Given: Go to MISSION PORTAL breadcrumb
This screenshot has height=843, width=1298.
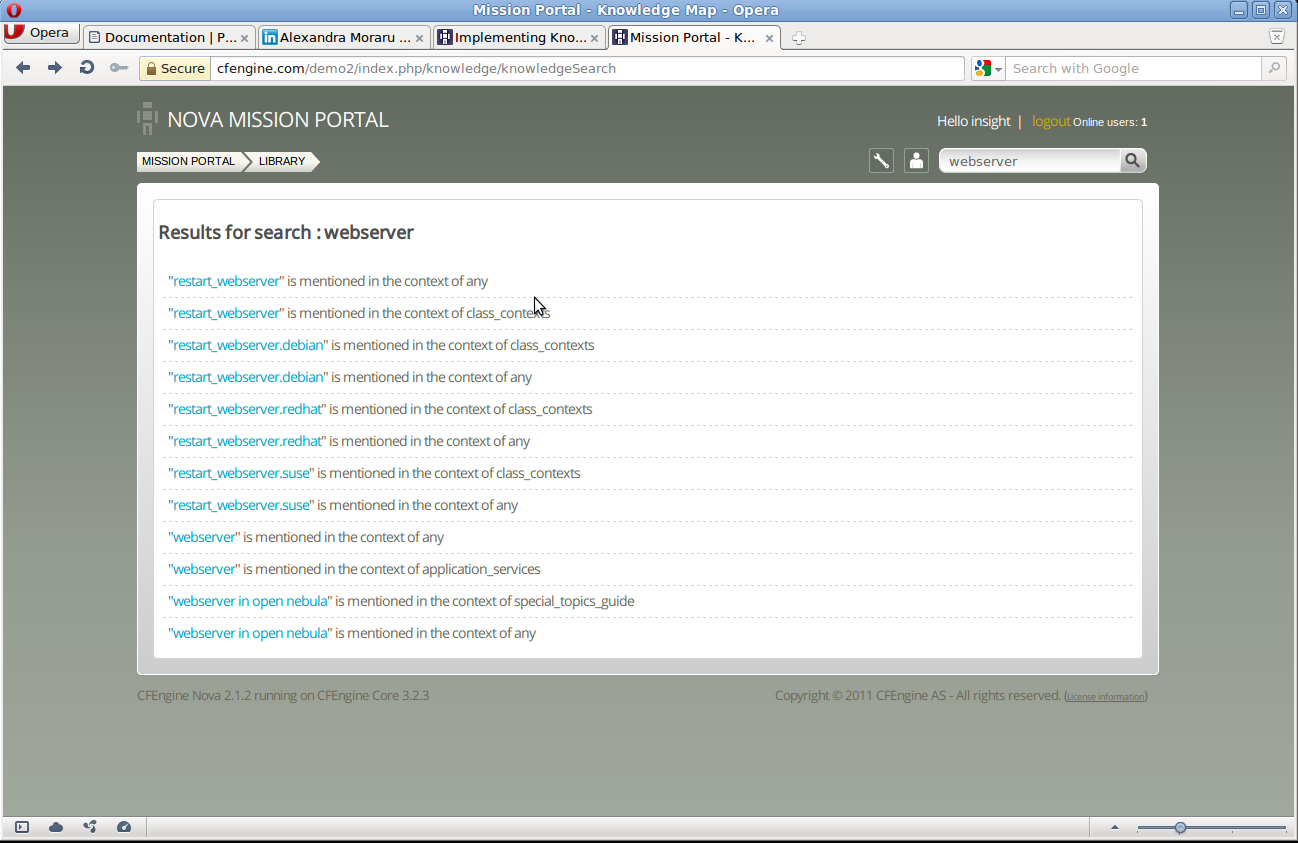Looking at the screenshot, I should point(188,161).
